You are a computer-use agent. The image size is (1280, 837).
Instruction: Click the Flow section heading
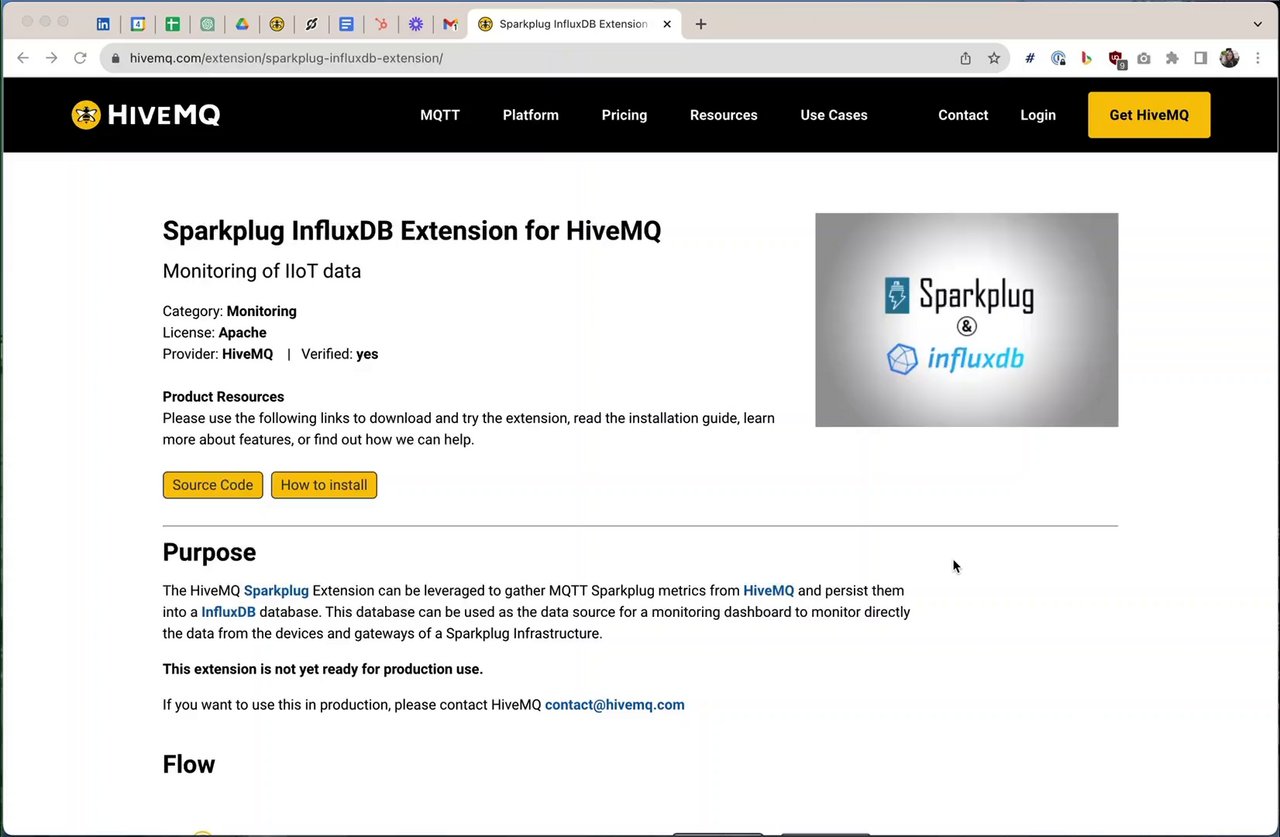[189, 764]
